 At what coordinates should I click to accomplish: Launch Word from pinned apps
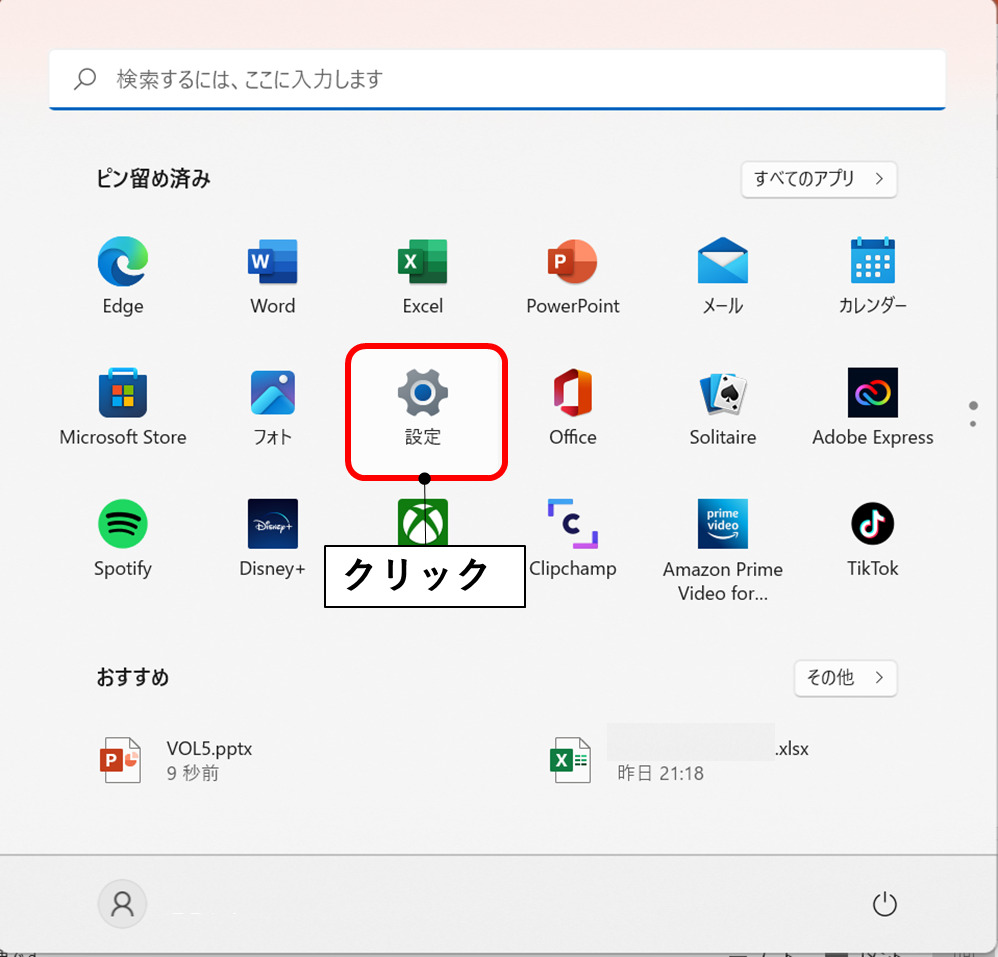point(272,275)
